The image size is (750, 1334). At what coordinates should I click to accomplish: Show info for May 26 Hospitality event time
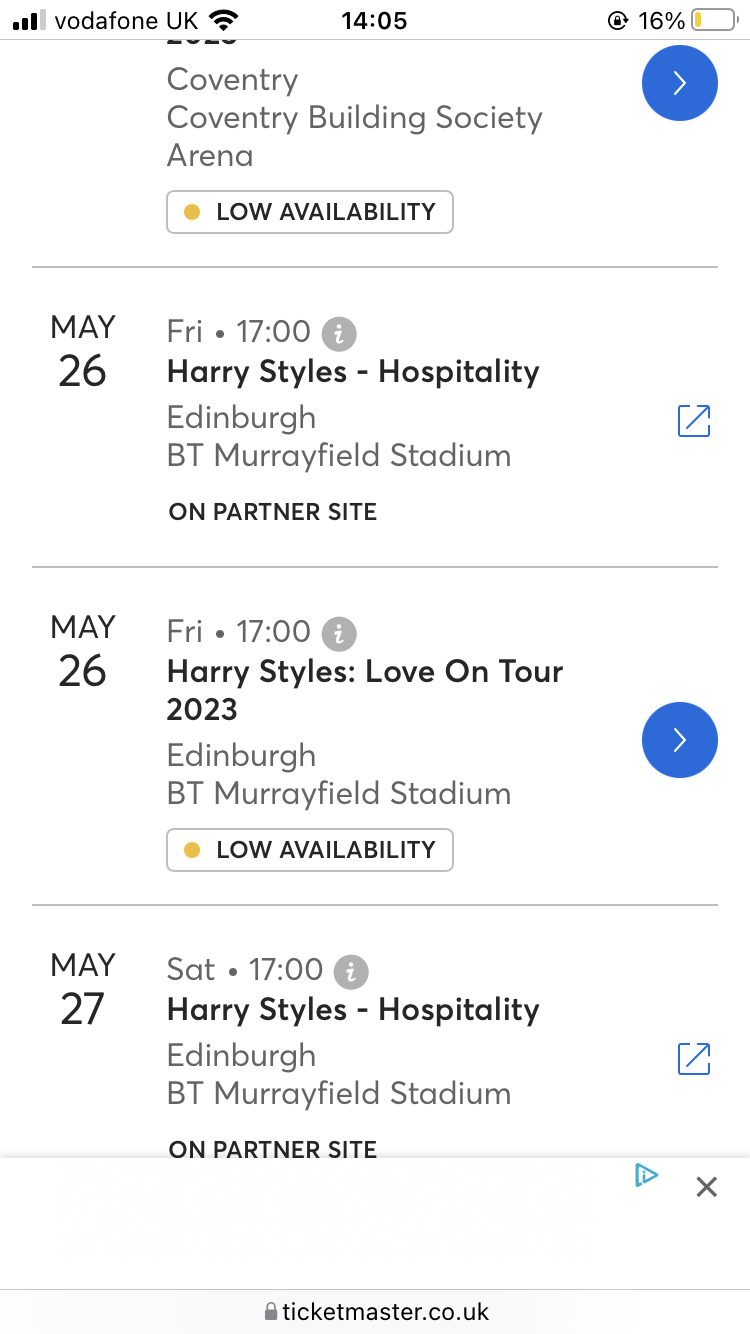pyautogui.click(x=340, y=333)
